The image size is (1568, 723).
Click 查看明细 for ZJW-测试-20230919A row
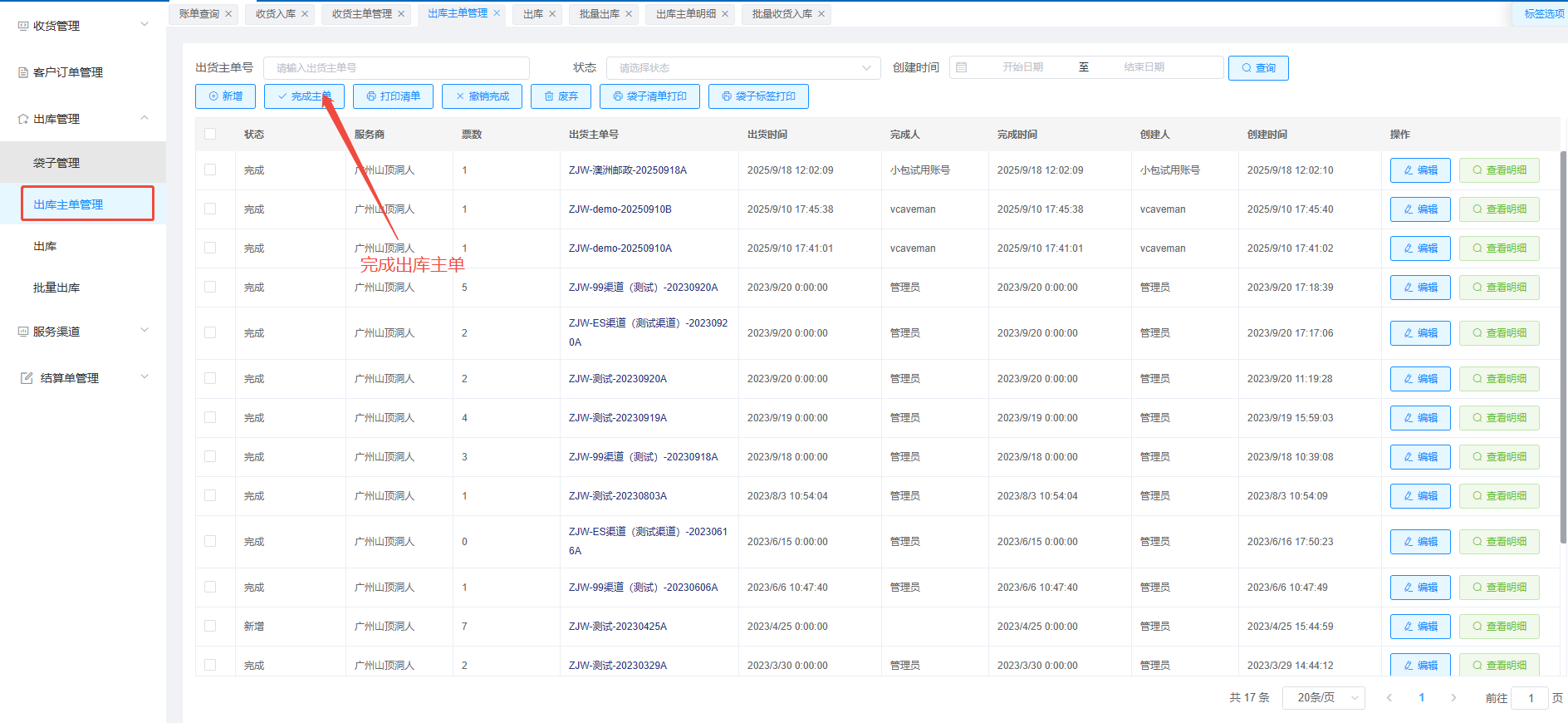[x=1499, y=418]
